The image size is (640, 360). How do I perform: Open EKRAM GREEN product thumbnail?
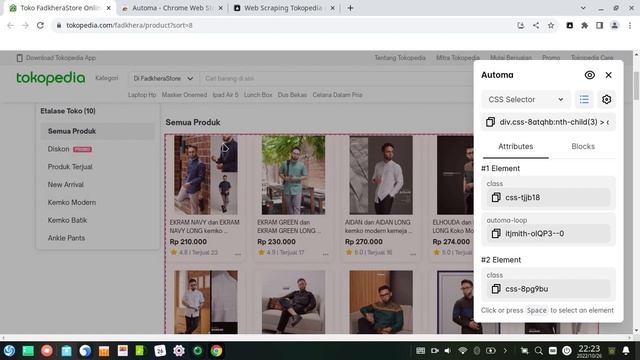pos(293,175)
